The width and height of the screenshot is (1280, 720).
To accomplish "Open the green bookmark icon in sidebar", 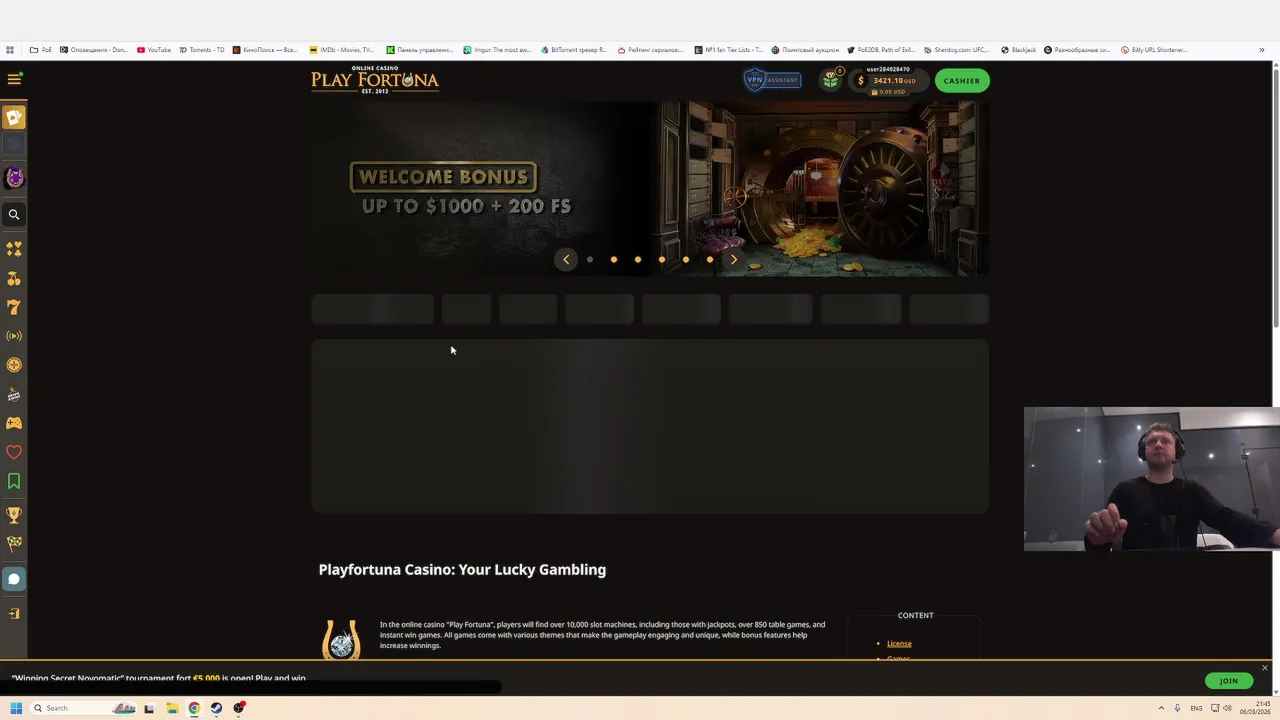I will point(14,482).
